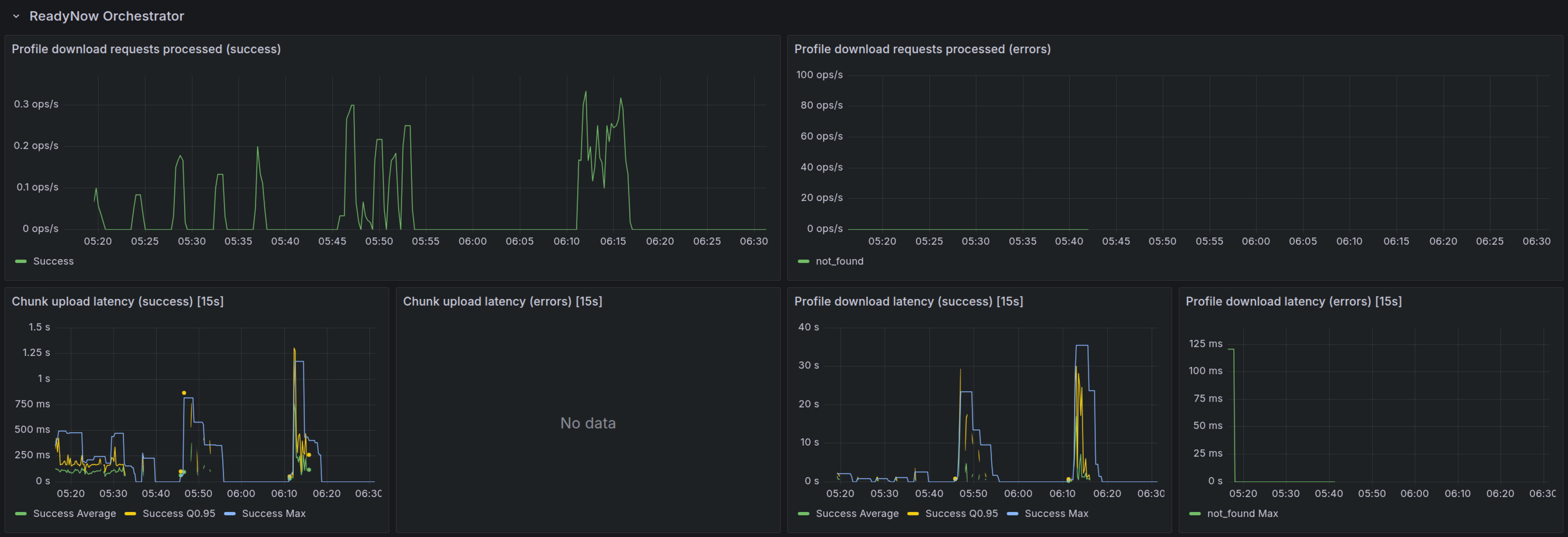
Task: Toggle the Success series legend entry
Action: tap(54, 260)
